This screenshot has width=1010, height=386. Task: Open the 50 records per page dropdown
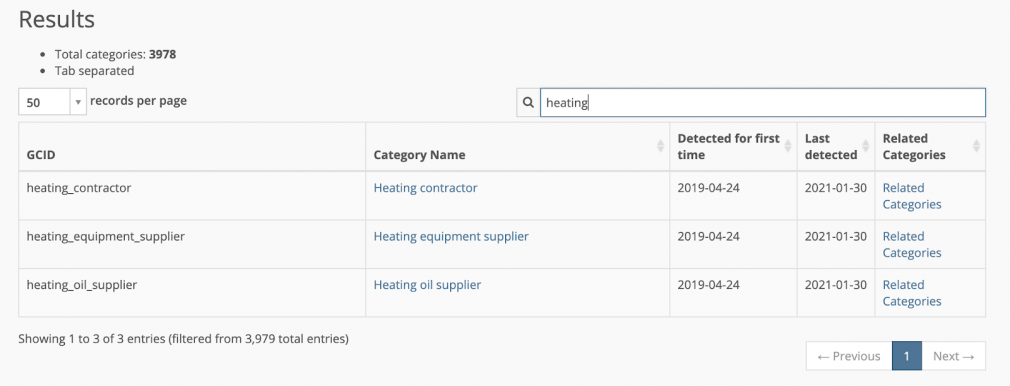[x=52, y=102]
